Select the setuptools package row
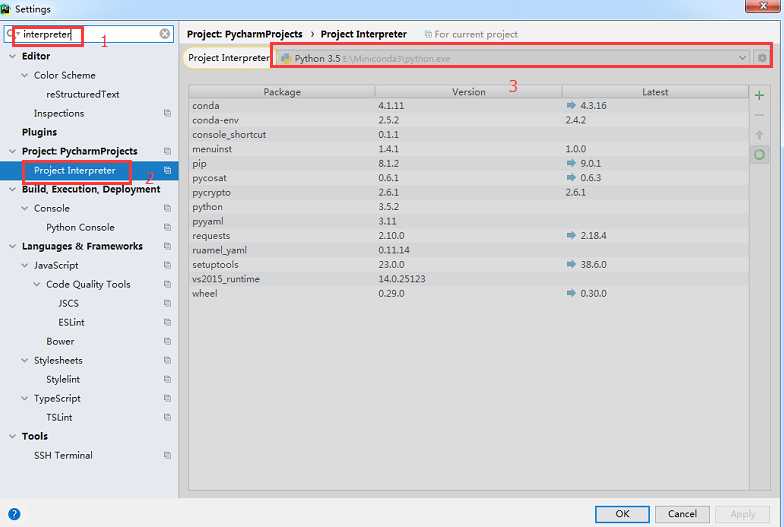The width and height of the screenshot is (784, 527). pos(468,264)
